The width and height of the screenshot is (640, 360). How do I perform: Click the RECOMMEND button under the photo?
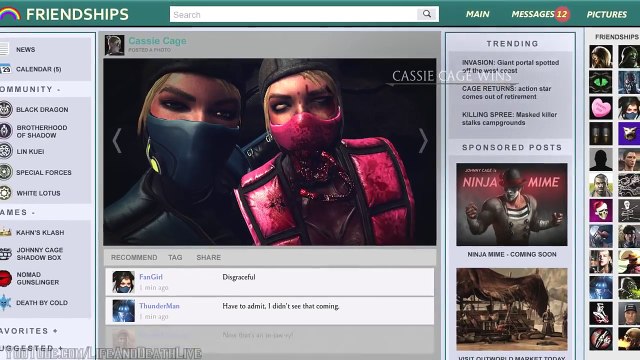(x=134, y=258)
